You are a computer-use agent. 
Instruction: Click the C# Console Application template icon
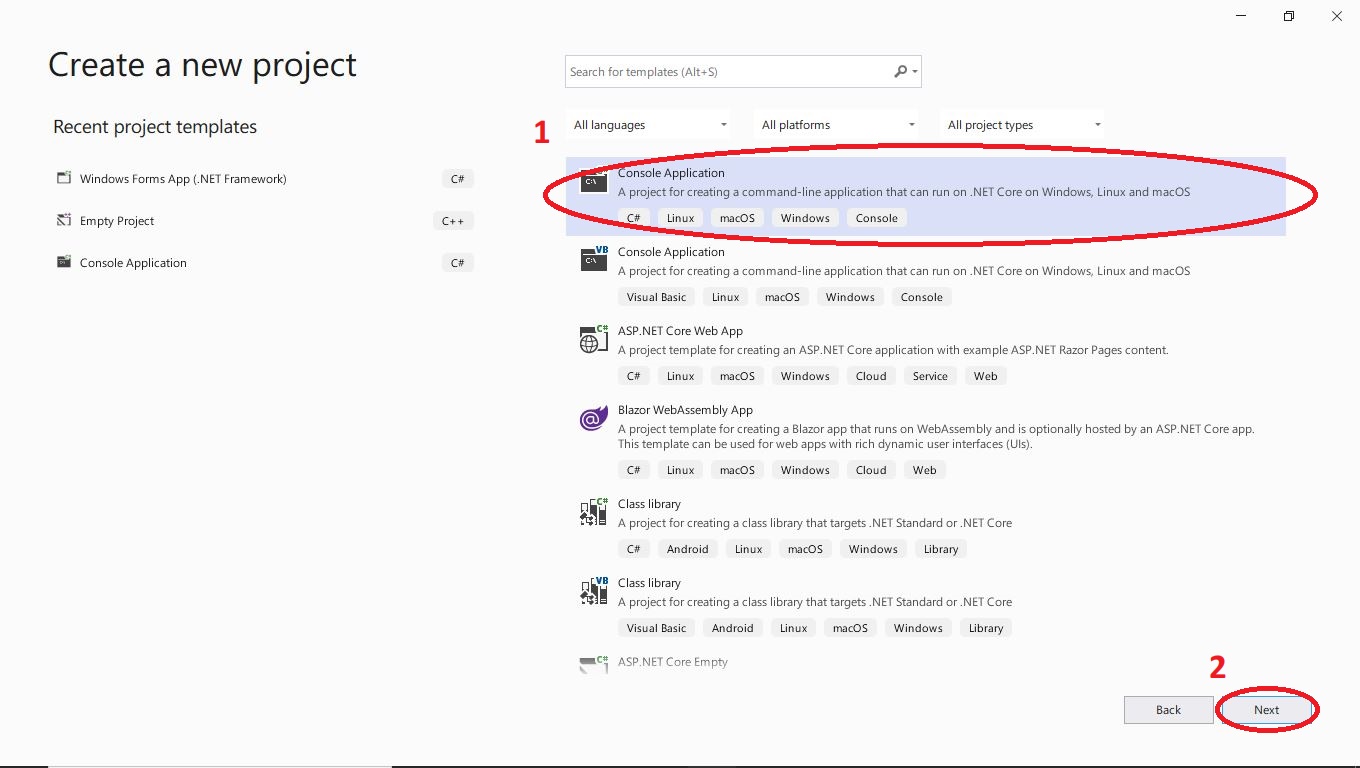click(x=594, y=182)
